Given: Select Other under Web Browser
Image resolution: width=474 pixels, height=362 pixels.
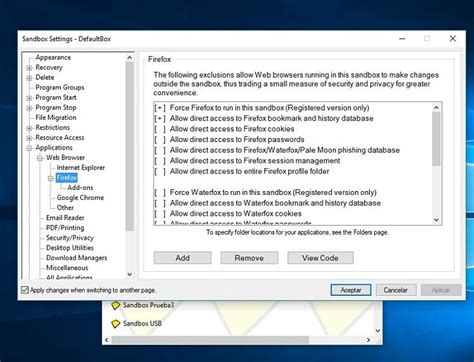Looking at the screenshot, I should 65,207.
